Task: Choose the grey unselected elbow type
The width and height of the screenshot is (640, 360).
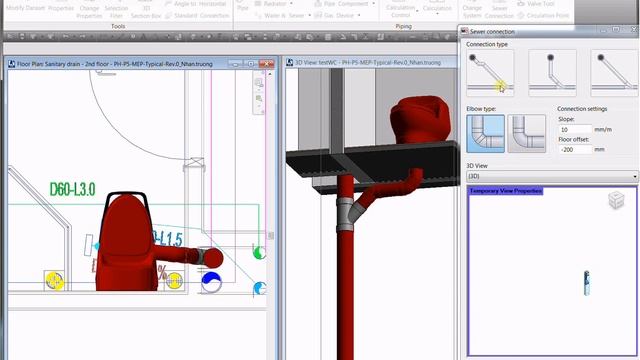Action: [527, 133]
